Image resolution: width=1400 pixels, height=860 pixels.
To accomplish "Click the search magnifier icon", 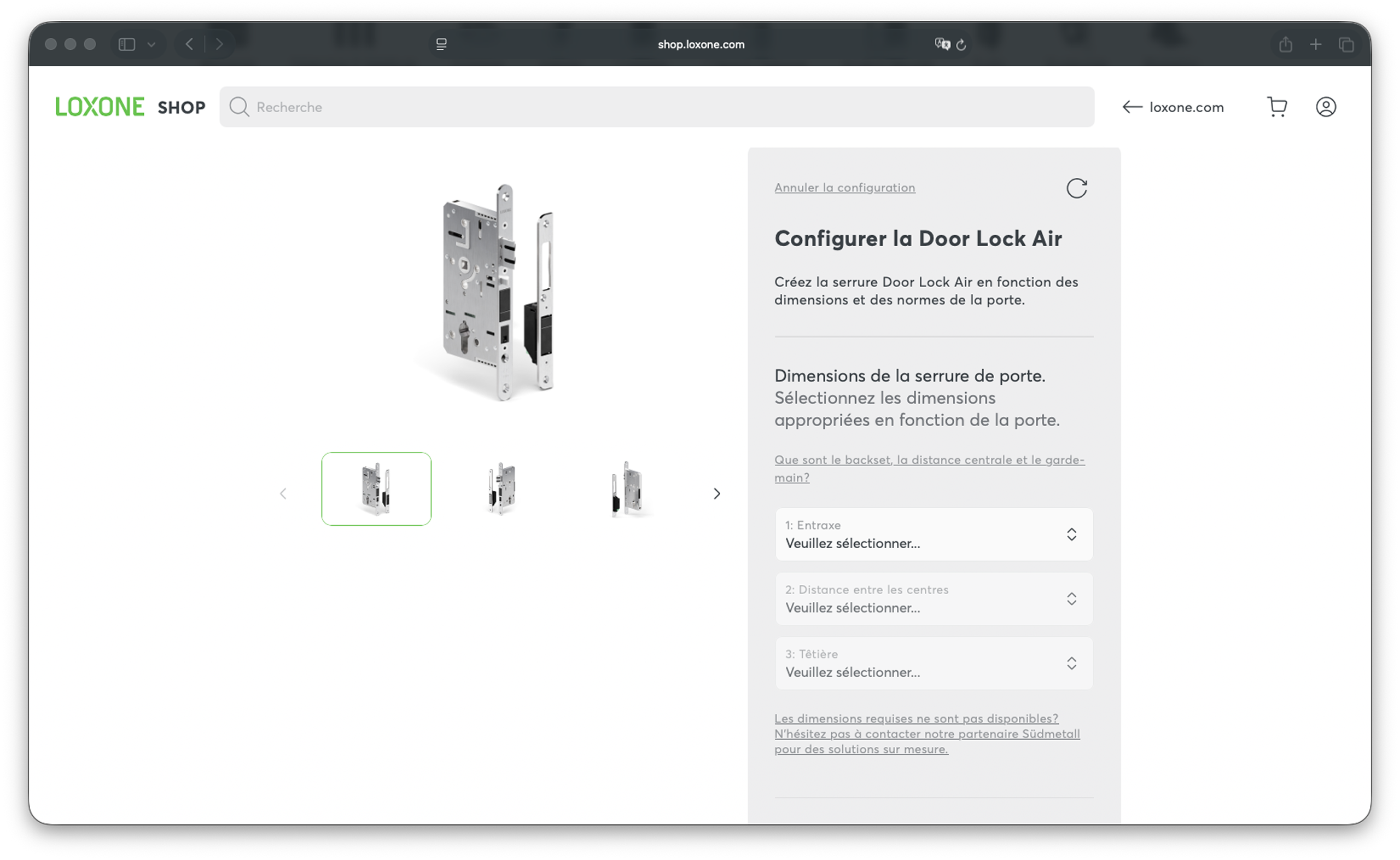I will (240, 107).
